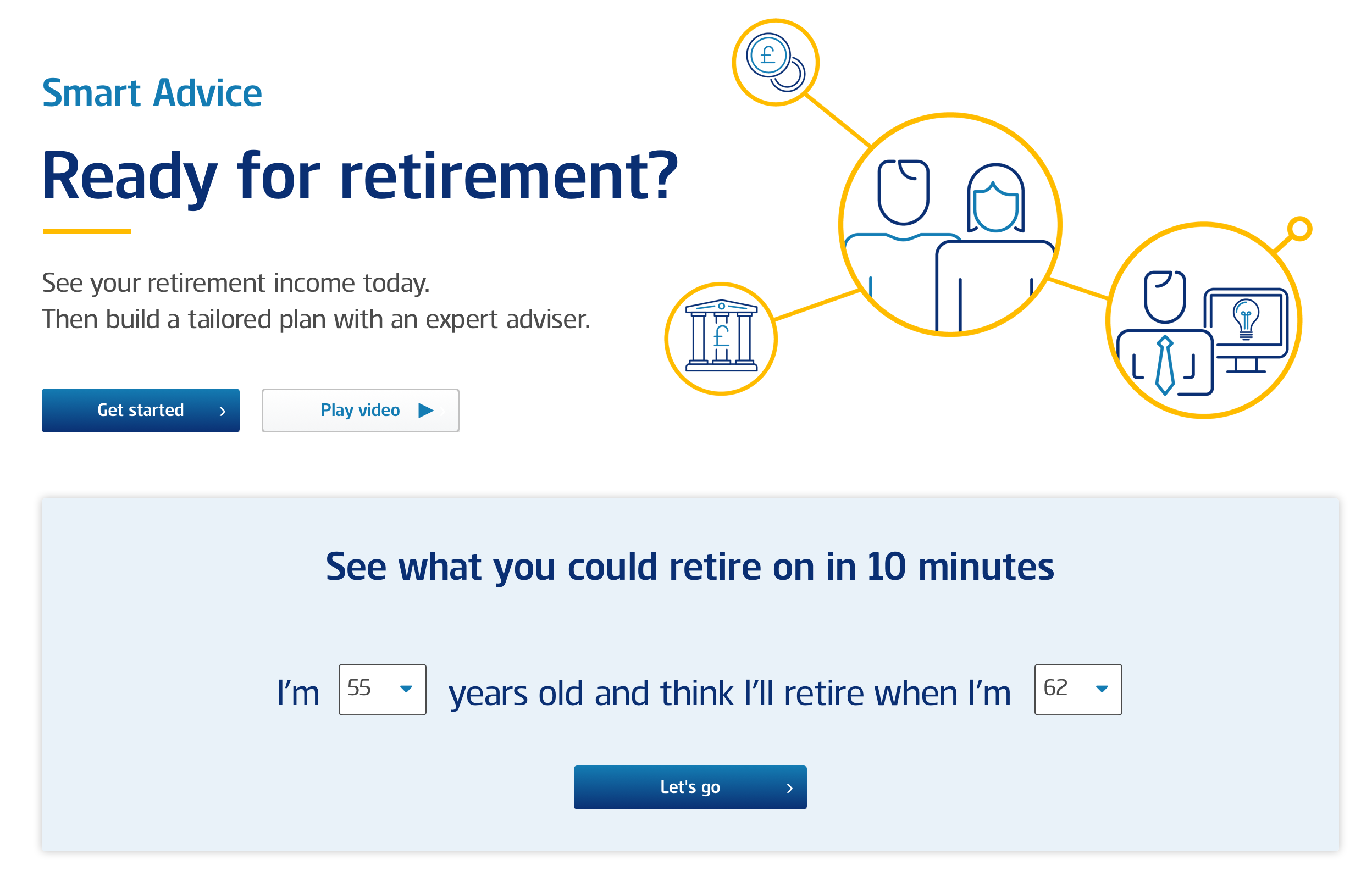Click the lightbulb monitor icon
The image size is (1372, 882).
click(x=1246, y=329)
